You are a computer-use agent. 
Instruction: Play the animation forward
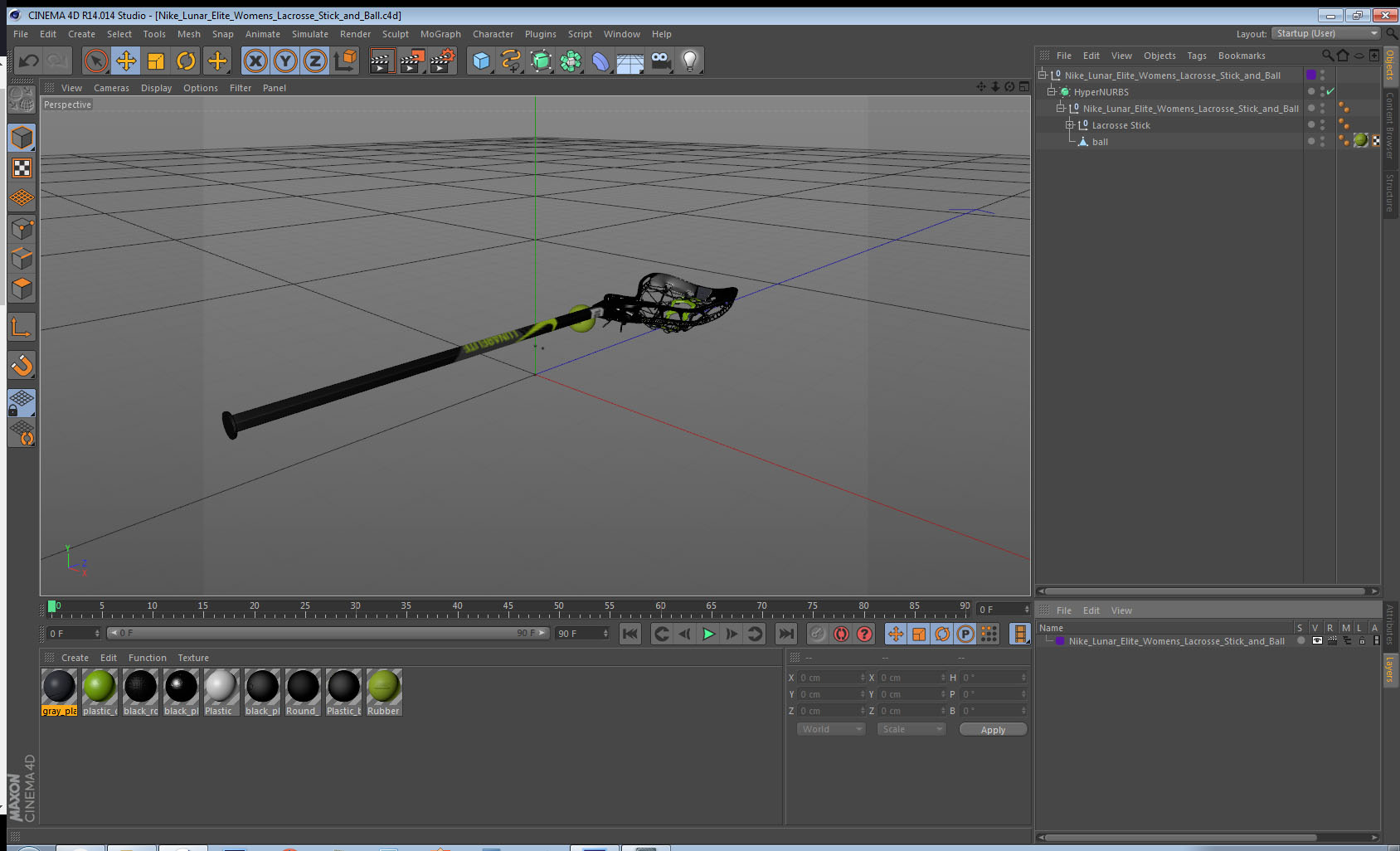click(x=708, y=634)
